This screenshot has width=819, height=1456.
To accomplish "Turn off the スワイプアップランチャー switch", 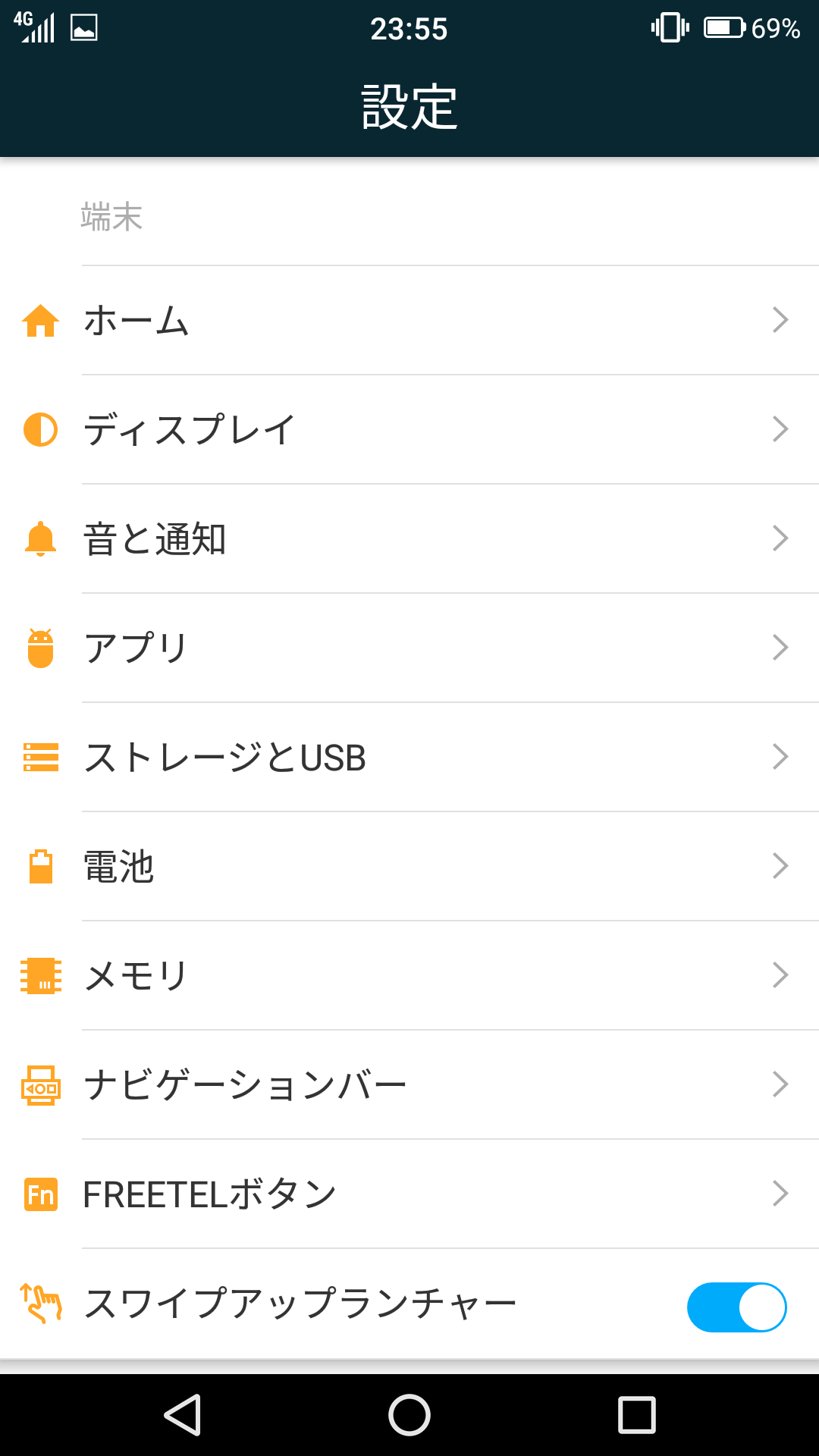I will (x=736, y=1307).
